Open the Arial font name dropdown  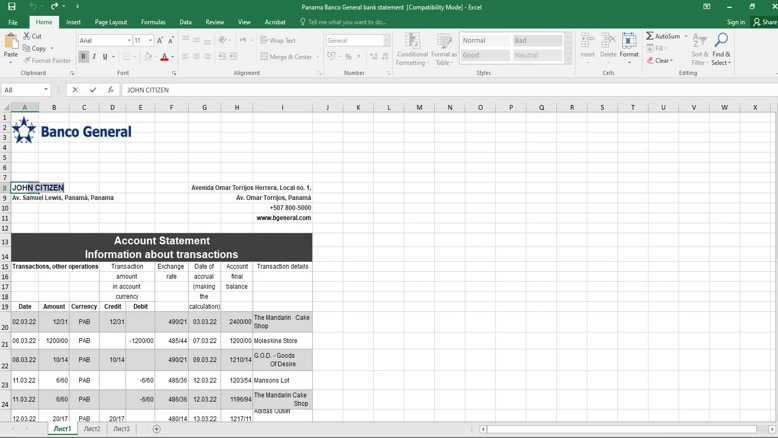pyautogui.click(x=129, y=41)
